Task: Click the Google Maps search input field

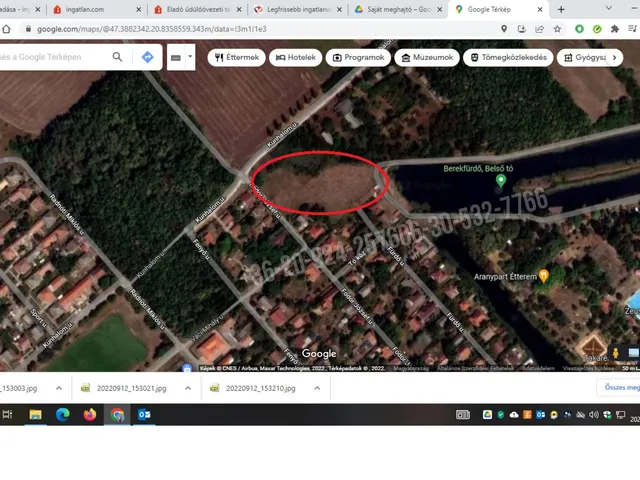Action: click(55, 57)
